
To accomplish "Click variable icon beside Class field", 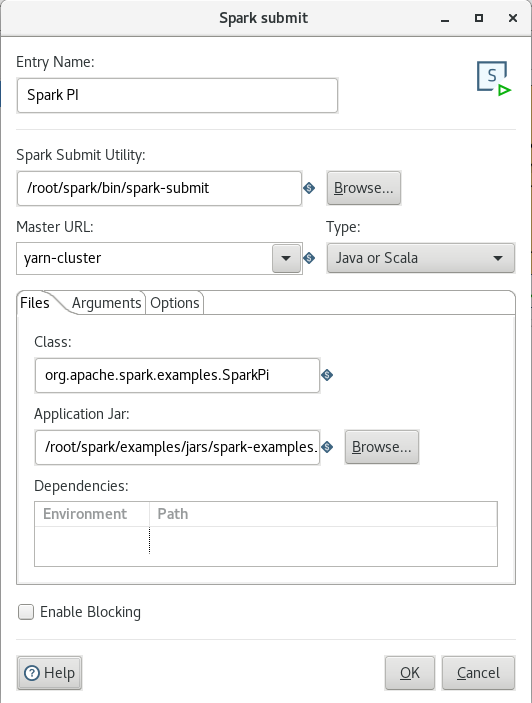I will (x=327, y=375).
